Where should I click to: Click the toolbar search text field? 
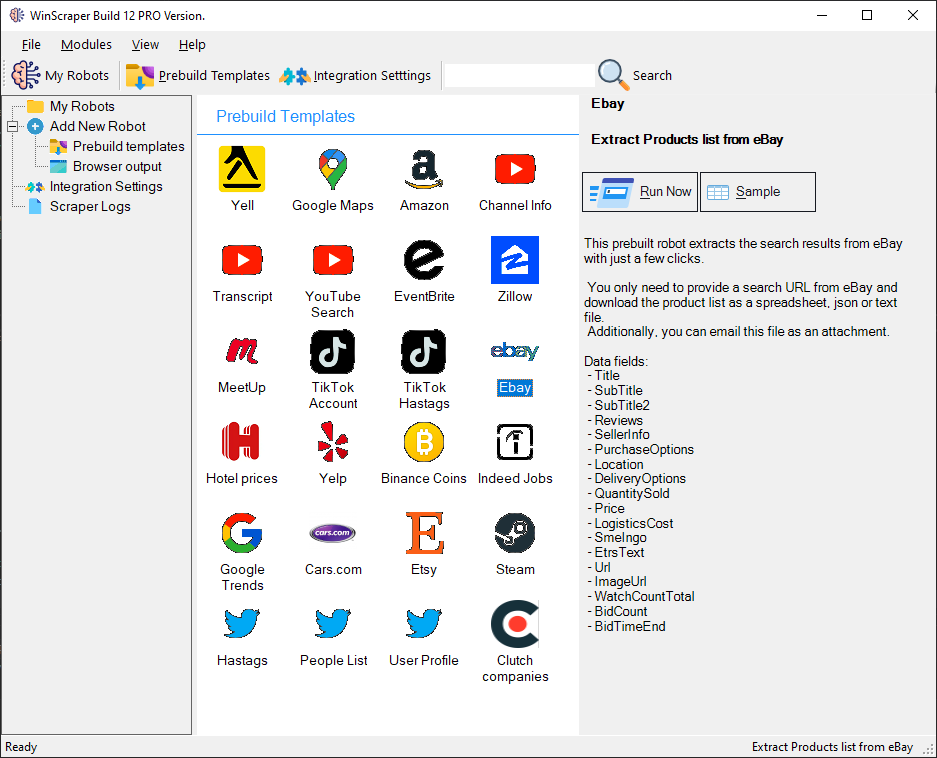(x=518, y=75)
